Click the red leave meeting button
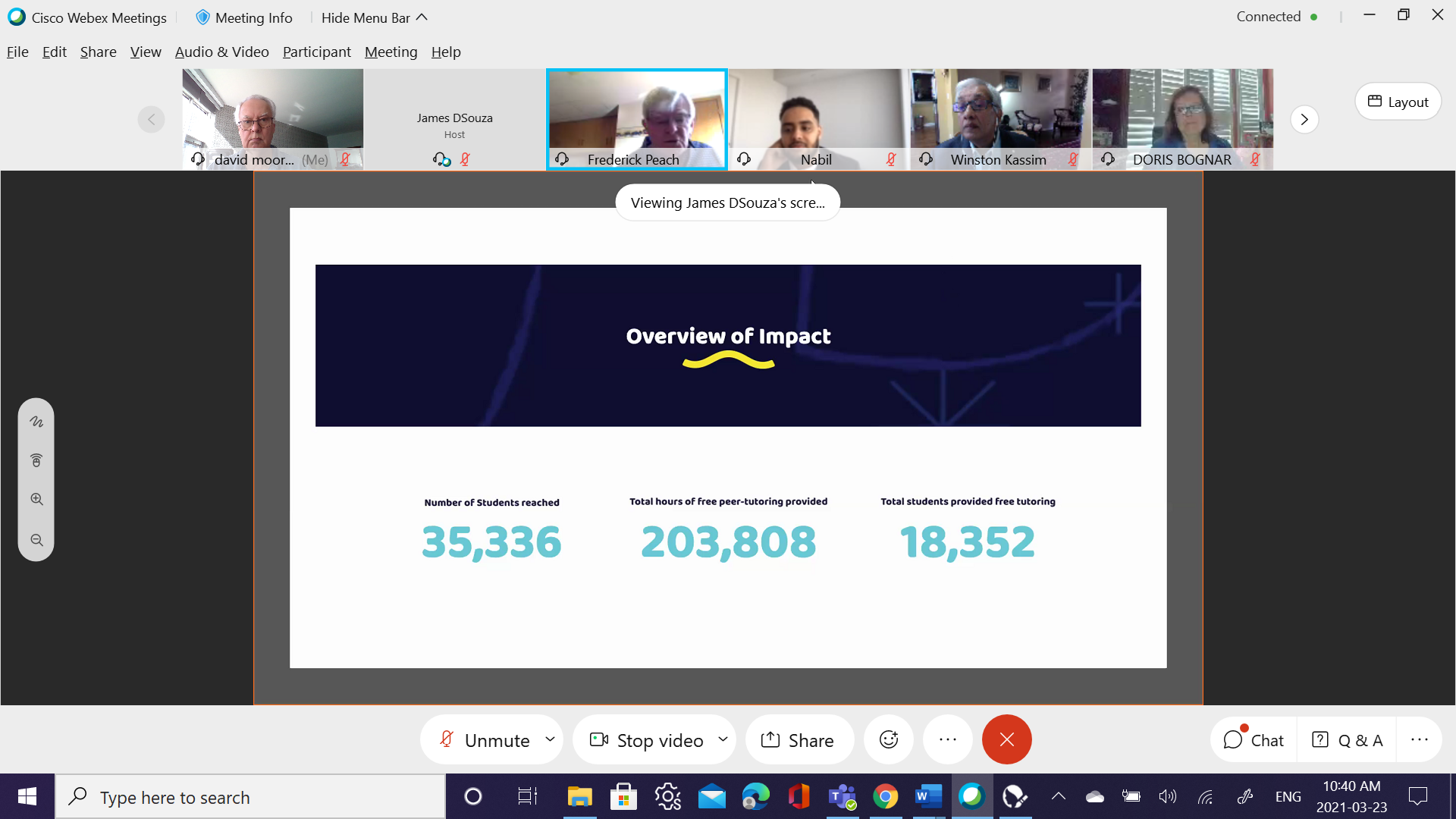1456x819 pixels. click(1006, 739)
